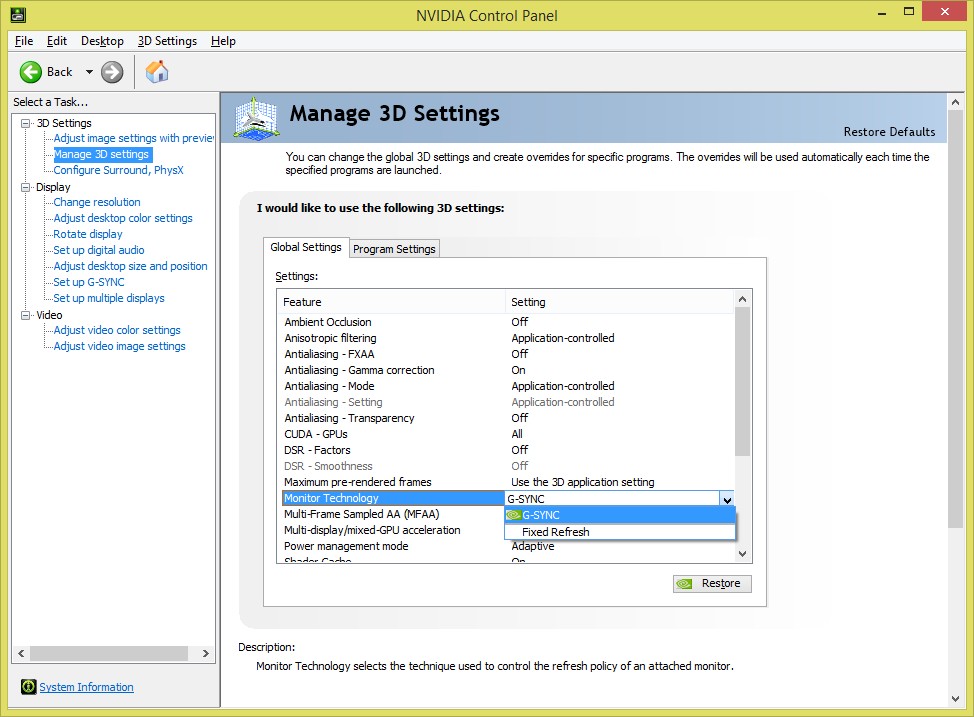This screenshot has width=974, height=717.
Task: Select the Maximum pre-rendered frames row
Action: tap(506, 482)
